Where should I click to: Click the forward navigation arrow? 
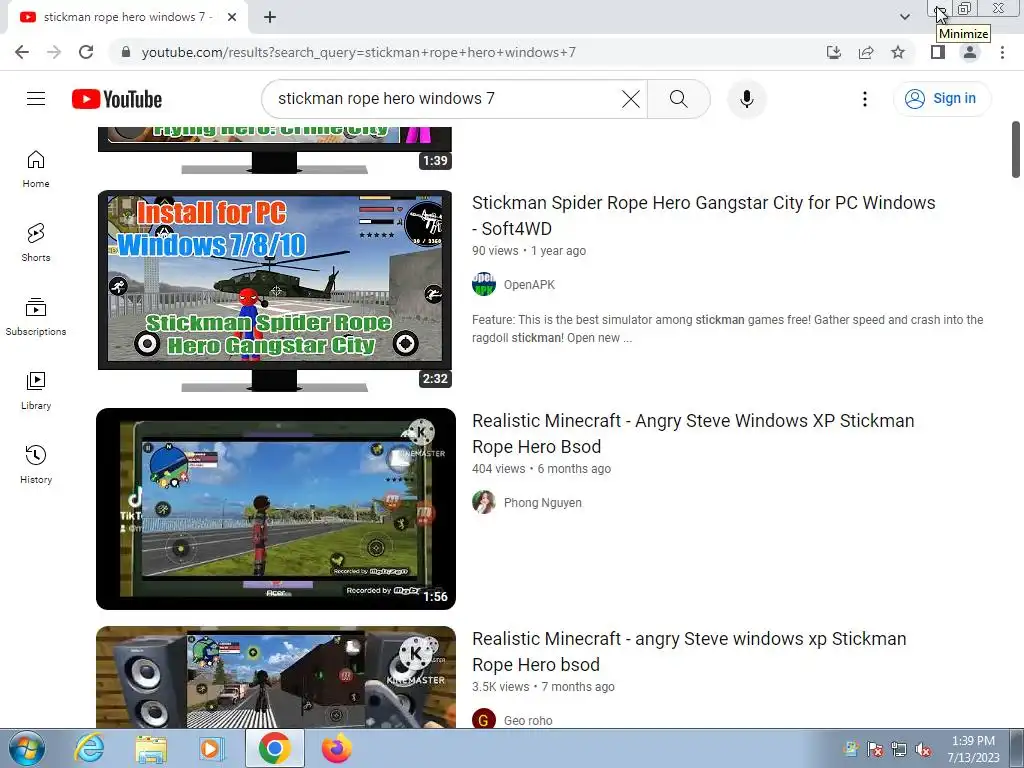click(x=54, y=52)
